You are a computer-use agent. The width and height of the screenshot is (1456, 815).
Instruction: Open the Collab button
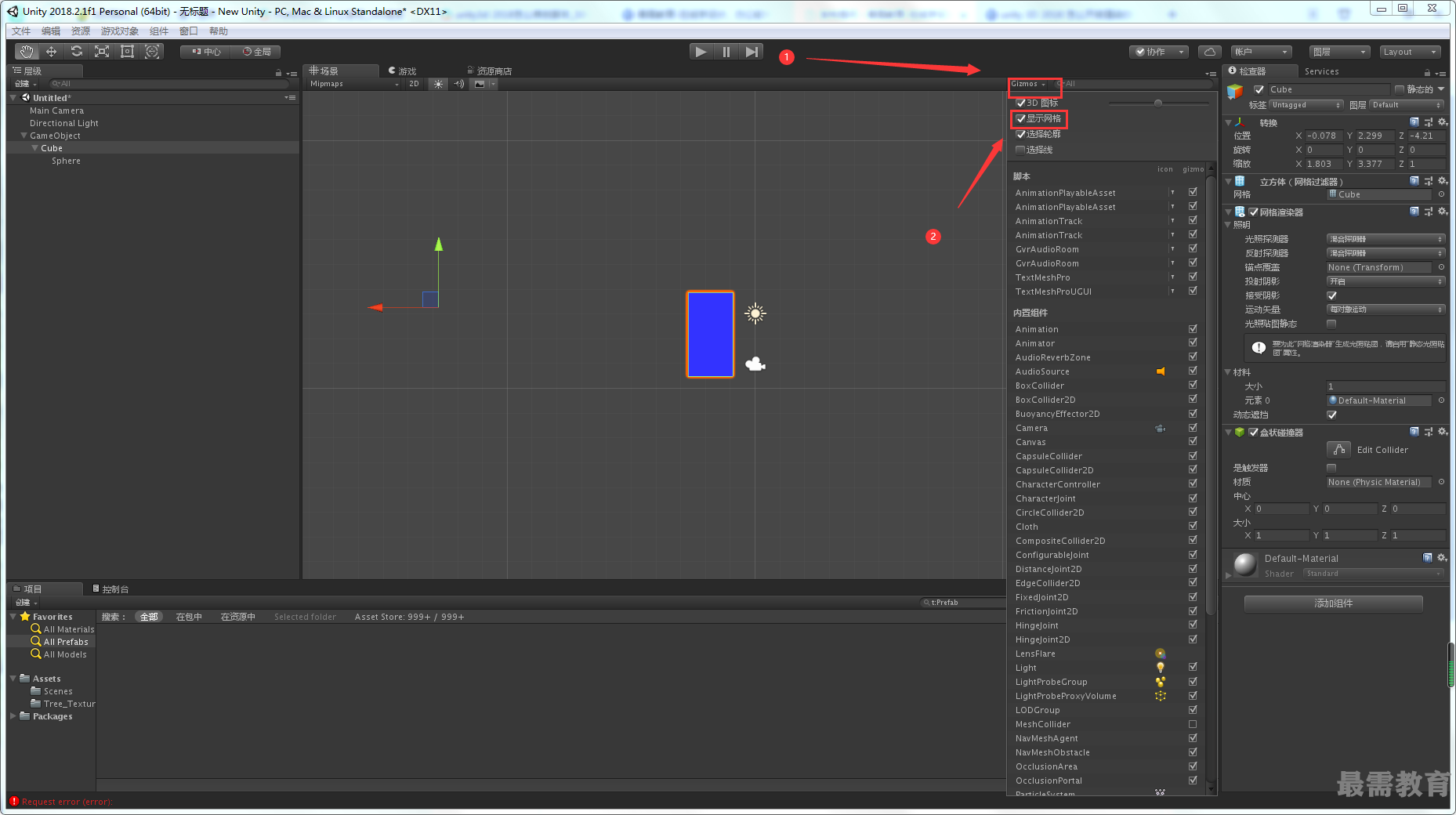1159,52
